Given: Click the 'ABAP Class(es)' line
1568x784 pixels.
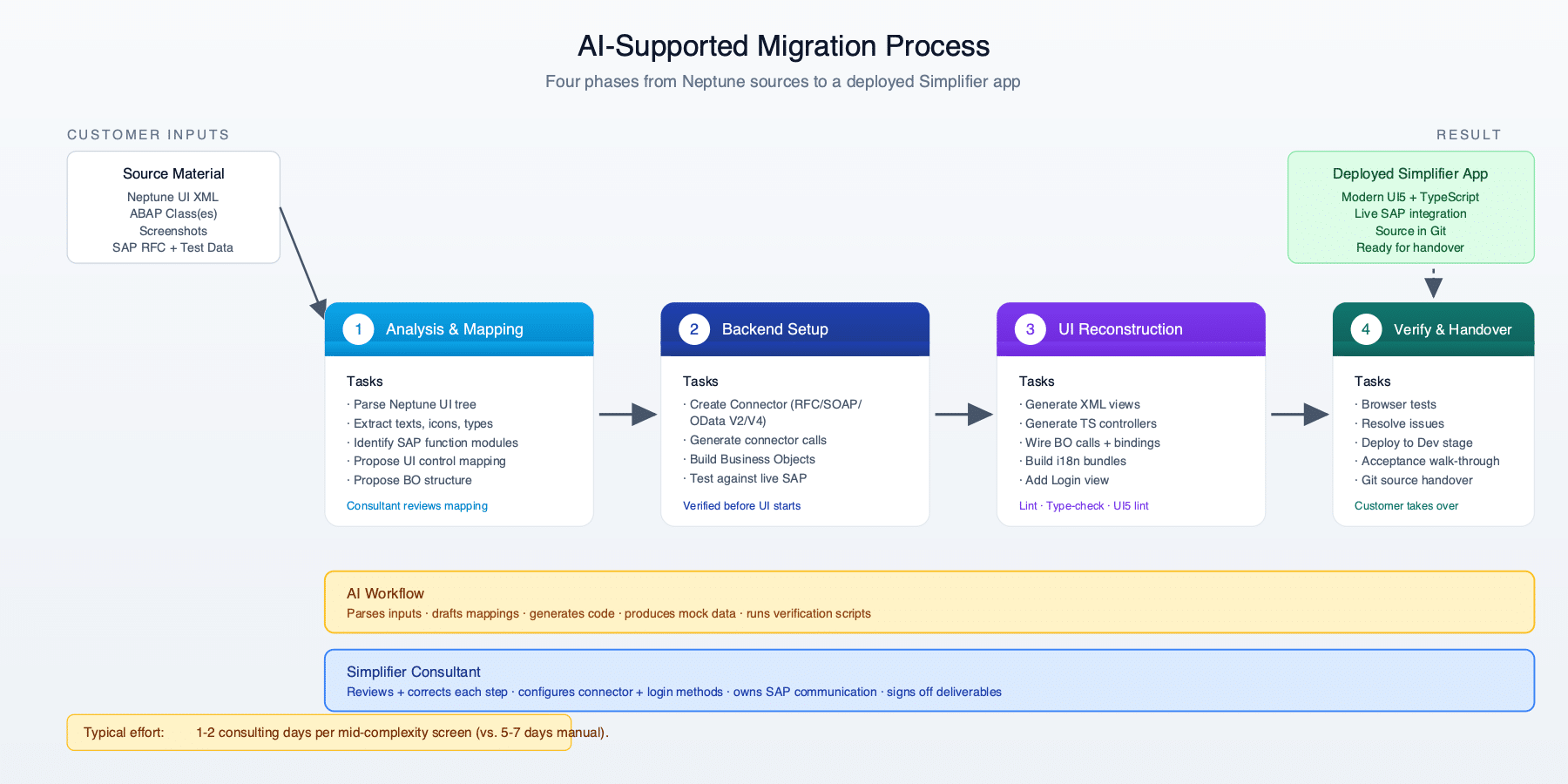Looking at the screenshot, I should 173,213.
